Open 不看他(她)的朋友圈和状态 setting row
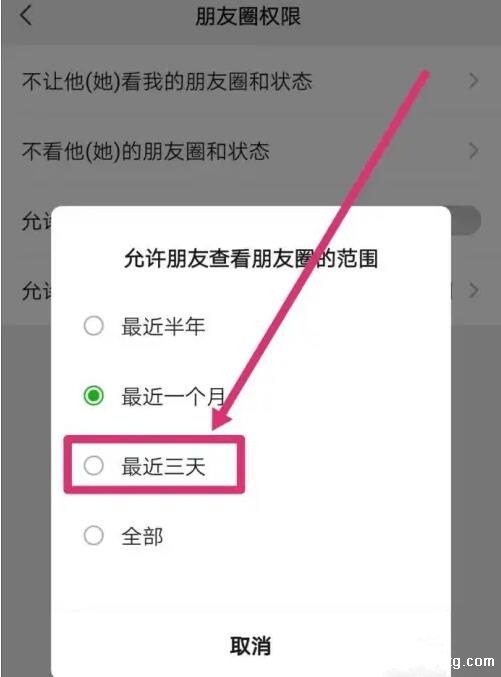Image resolution: width=501 pixels, height=677 pixels. pos(250,151)
